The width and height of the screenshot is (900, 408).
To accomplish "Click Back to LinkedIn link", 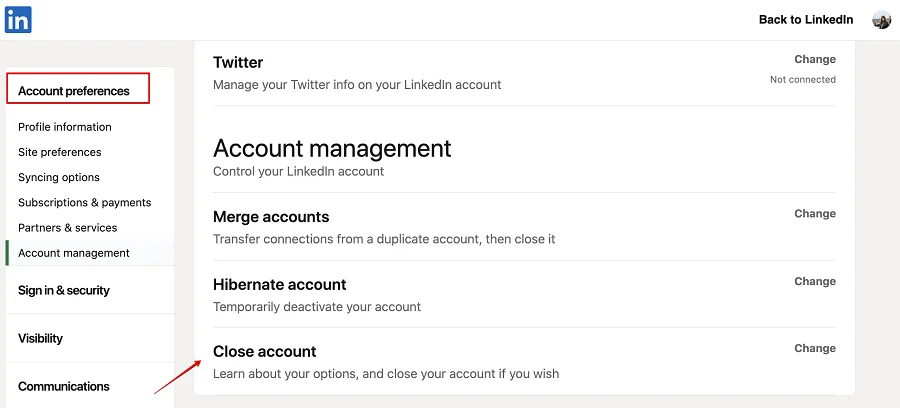I will (x=806, y=20).
